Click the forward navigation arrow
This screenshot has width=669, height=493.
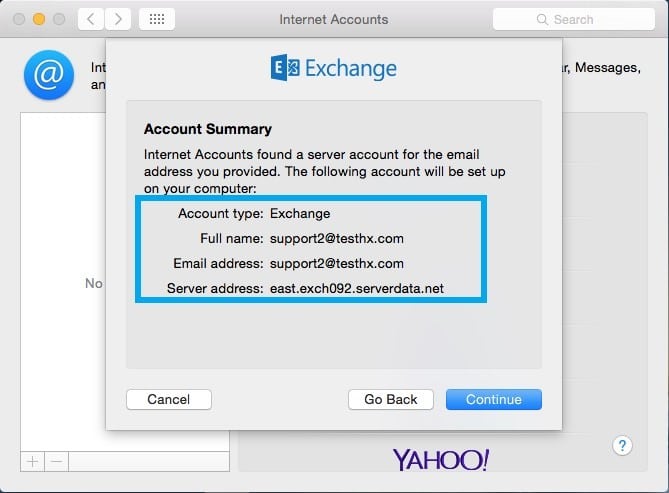(x=118, y=19)
